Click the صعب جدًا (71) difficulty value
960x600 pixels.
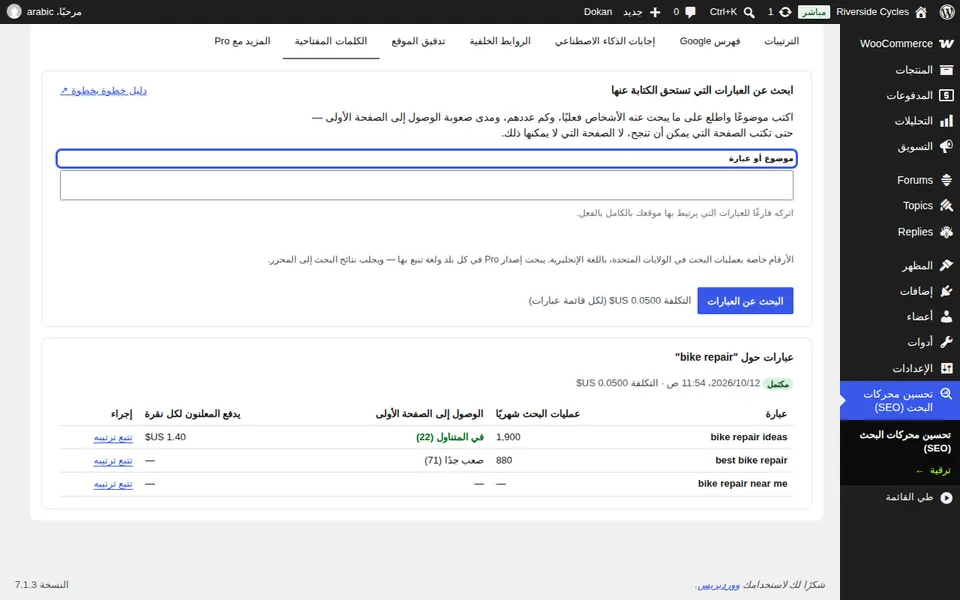(454, 460)
